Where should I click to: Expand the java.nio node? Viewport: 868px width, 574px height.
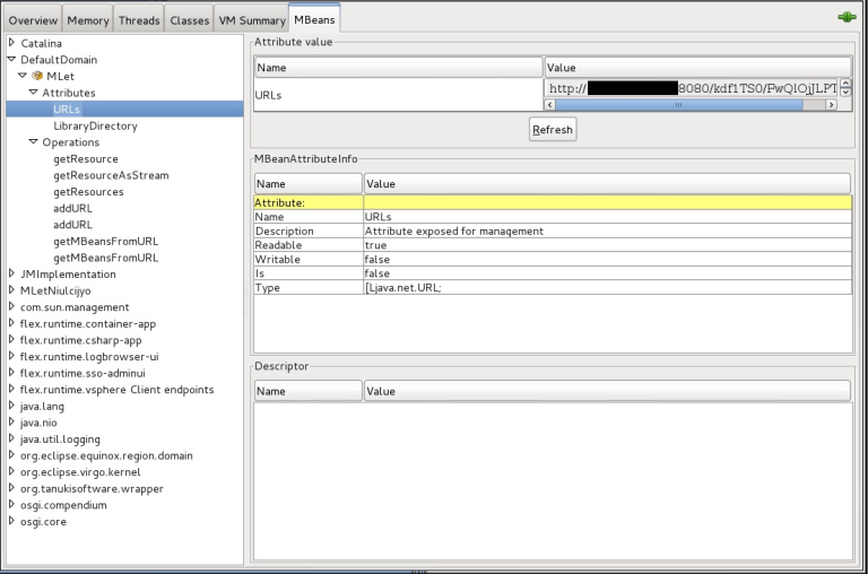12,422
